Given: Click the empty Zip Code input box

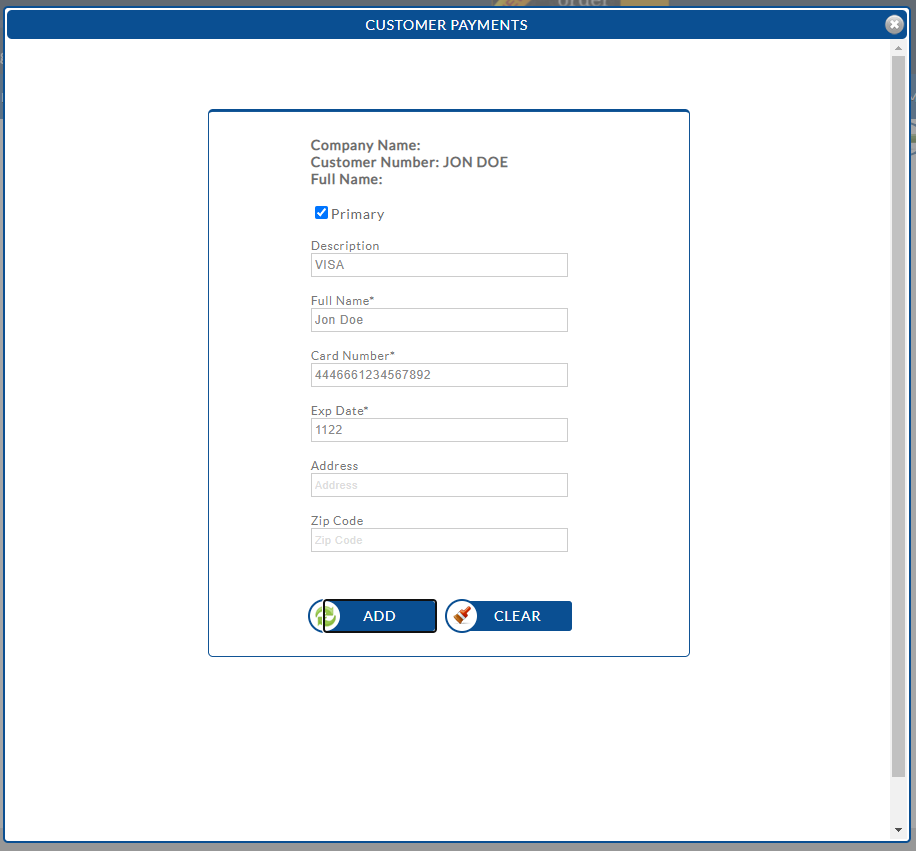Looking at the screenshot, I should tap(439, 540).
